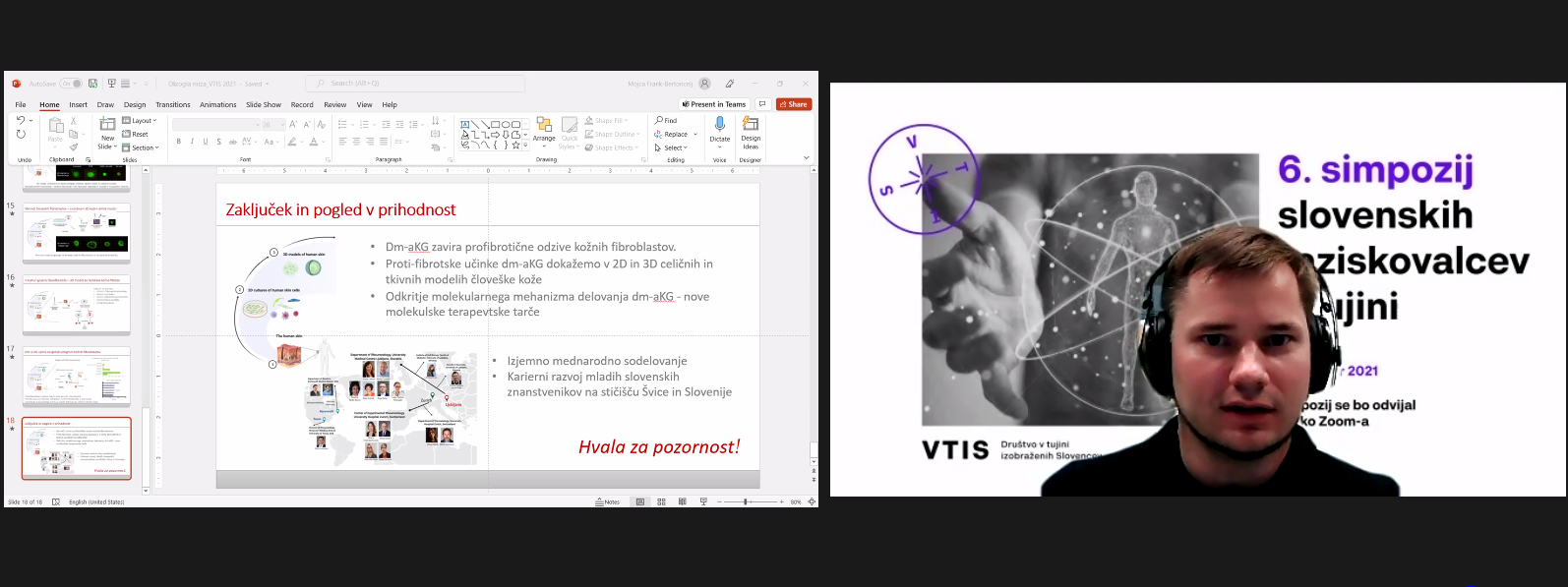Image resolution: width=1568 pixels, height=587 pixels.
Task: Switch to the Insert tab
Action: click(79, 104)
